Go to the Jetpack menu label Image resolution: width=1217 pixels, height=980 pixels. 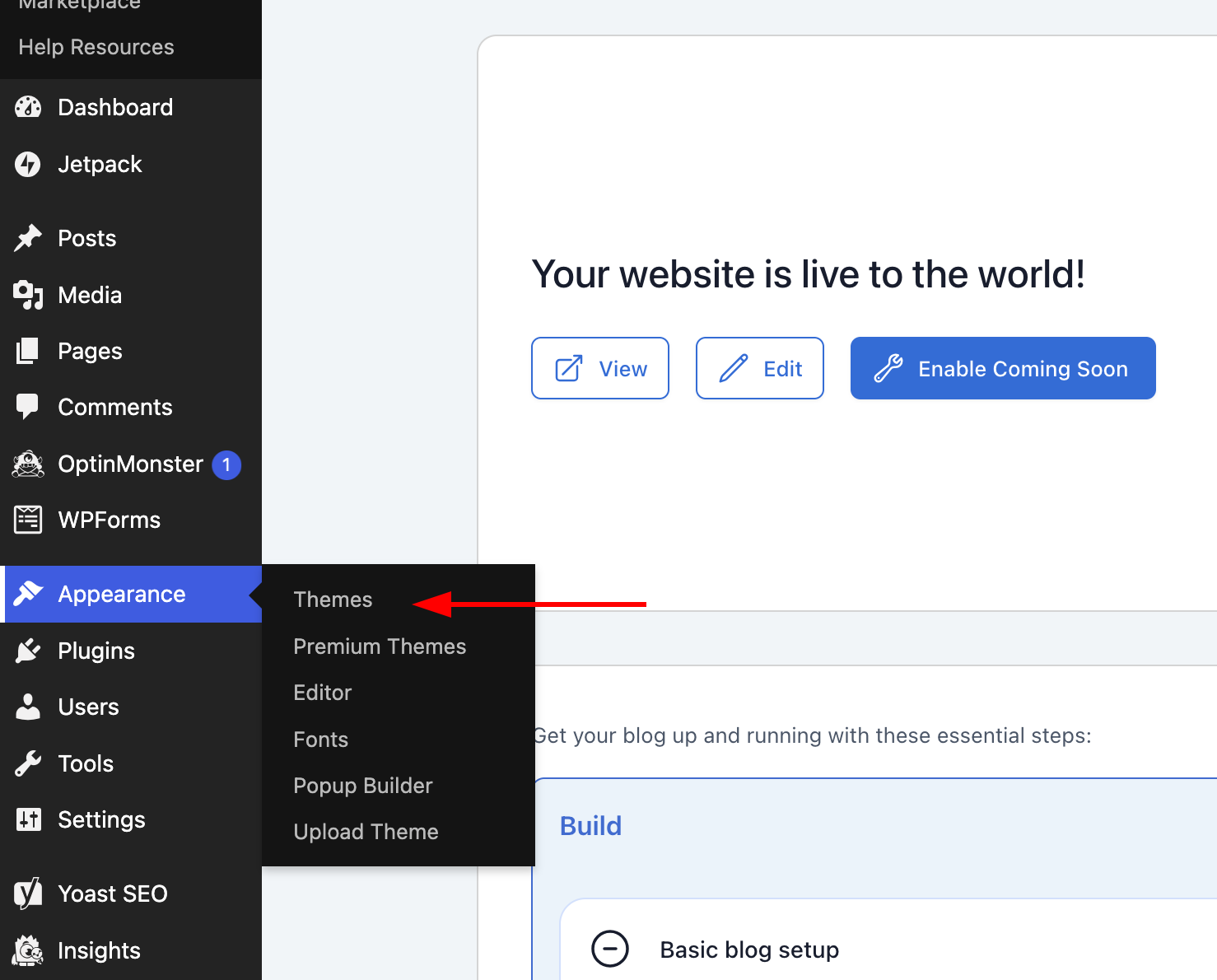(x=100, y=164)
